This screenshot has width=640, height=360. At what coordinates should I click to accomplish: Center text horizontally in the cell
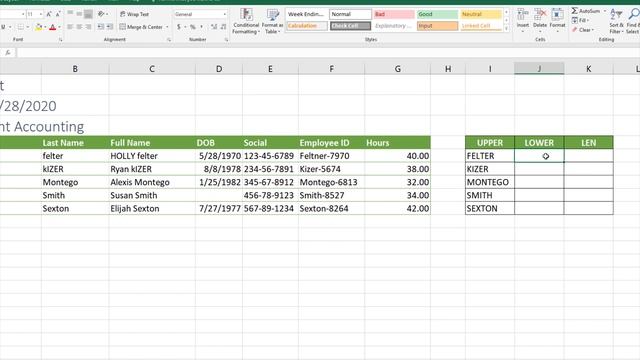(x=79, y=27)
